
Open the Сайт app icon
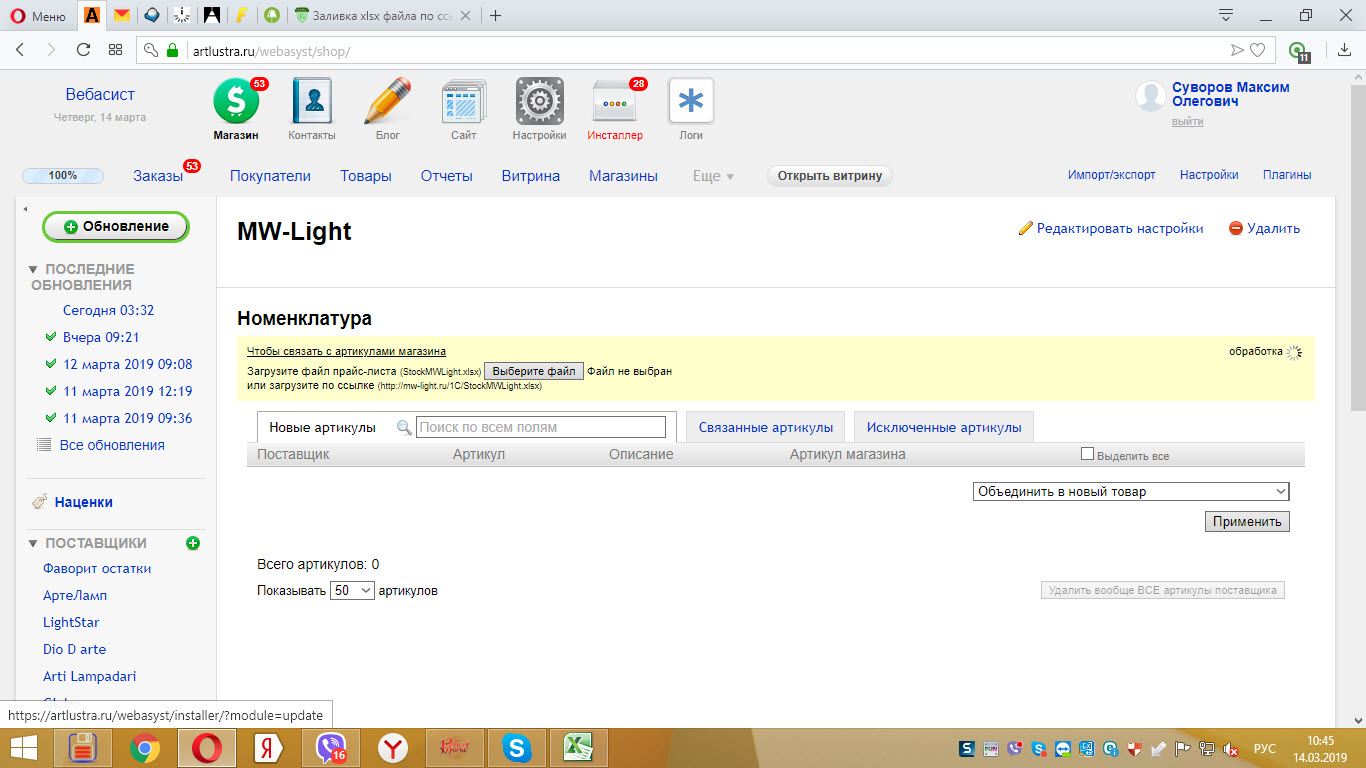click(x=463, y=102)
